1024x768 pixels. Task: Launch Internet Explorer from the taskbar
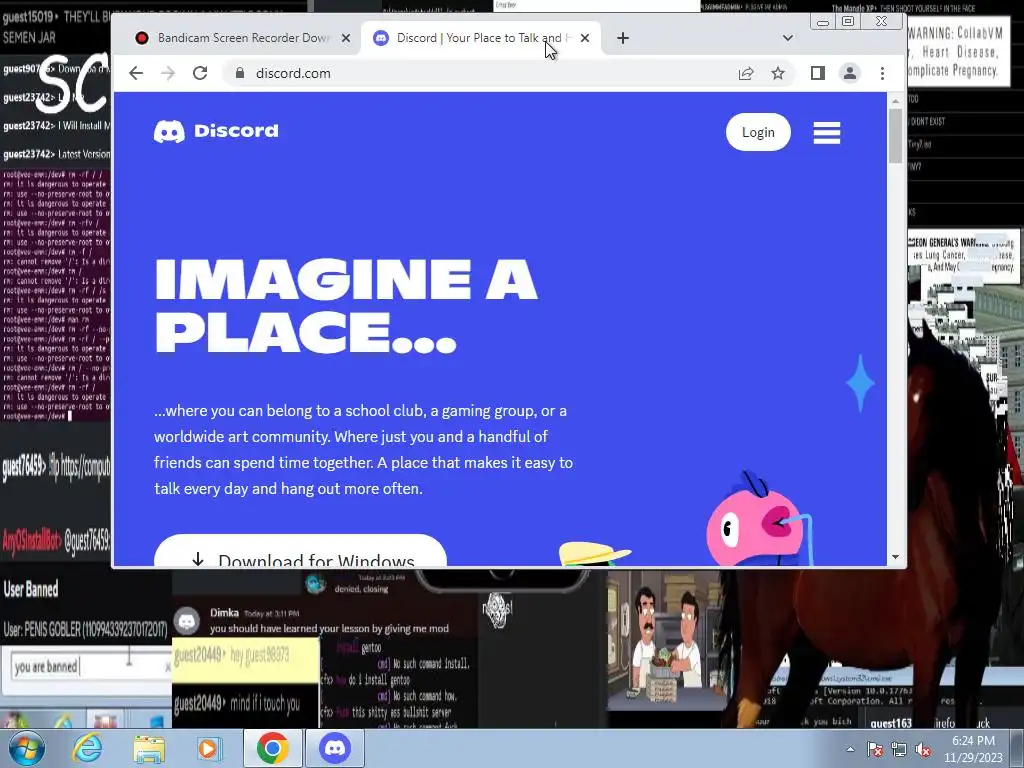click(x=87, y=748)
